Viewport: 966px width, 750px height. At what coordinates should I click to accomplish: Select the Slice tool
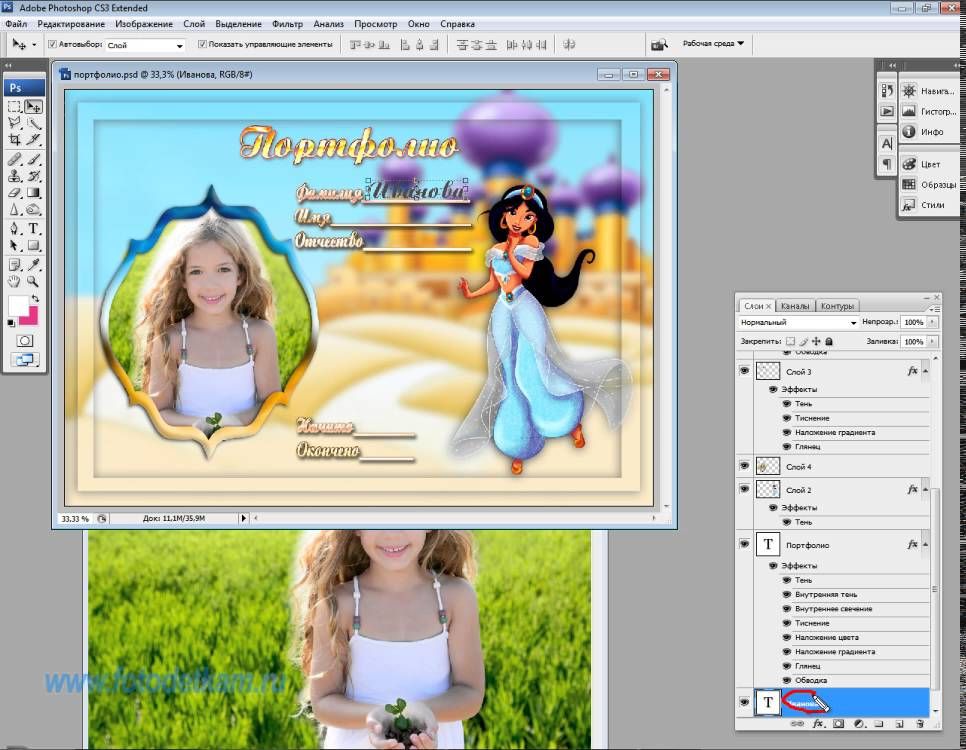[33, 139]
